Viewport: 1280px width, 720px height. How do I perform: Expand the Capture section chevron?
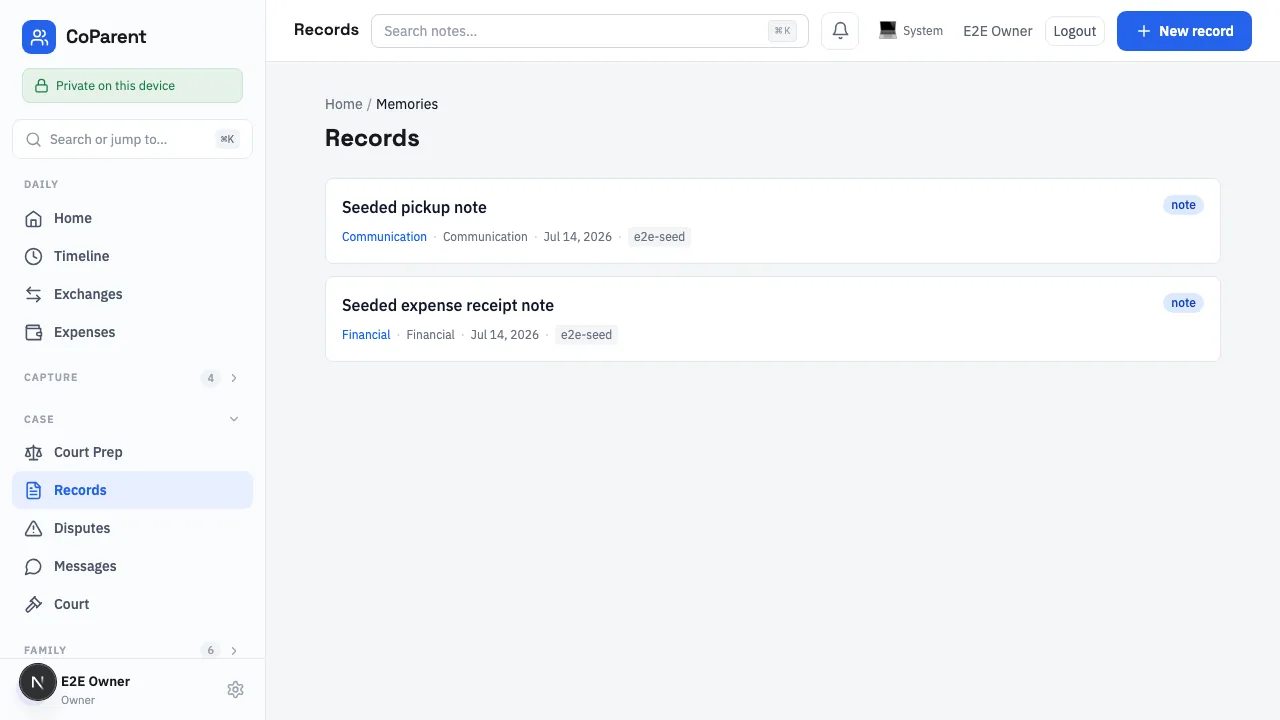(234, 378)
